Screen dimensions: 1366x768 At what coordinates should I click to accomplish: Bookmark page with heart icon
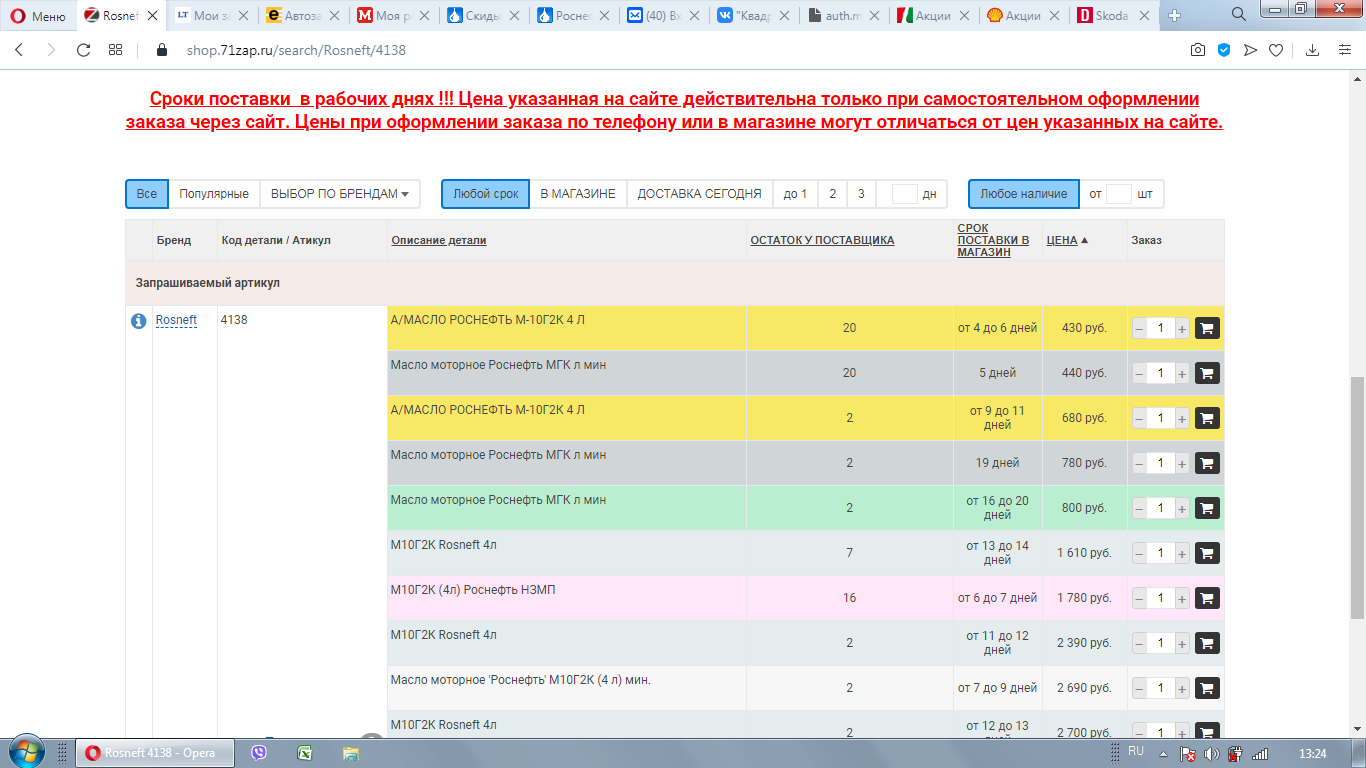click(1276, 50)
